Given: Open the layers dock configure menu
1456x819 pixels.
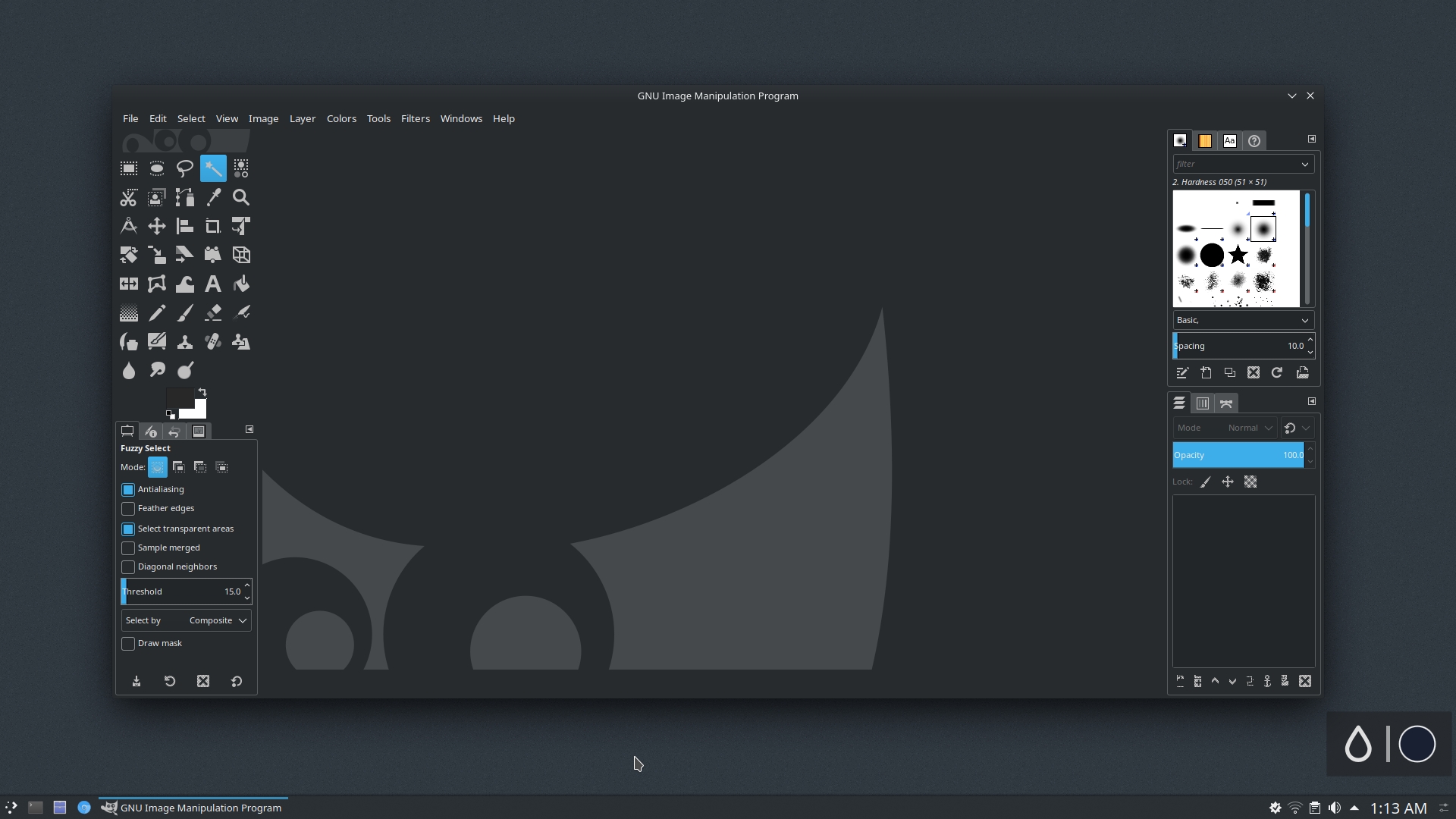Looking at the screenshot, I should pyautogui.click(x=1312, y=401).
